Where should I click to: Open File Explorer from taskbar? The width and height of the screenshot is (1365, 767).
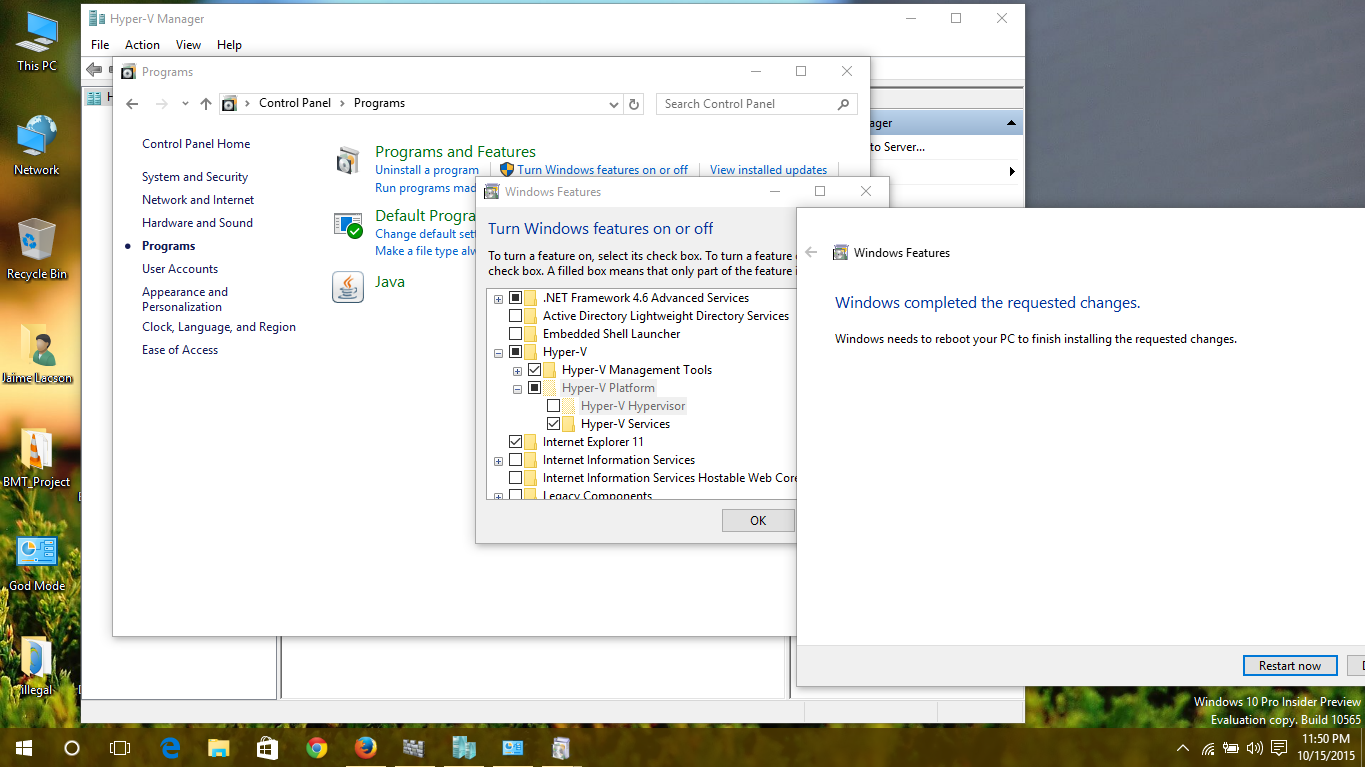(219, 747)
